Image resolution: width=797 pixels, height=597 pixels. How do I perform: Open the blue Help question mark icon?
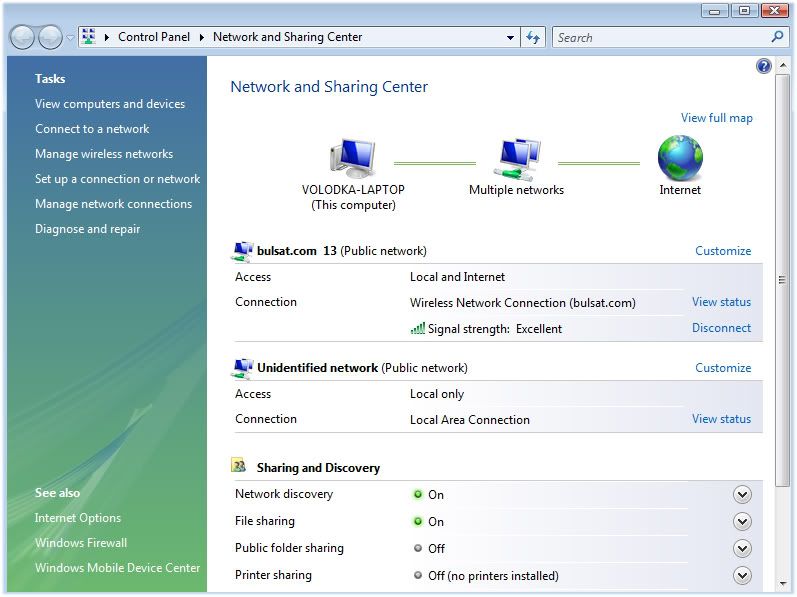[764, 66]
